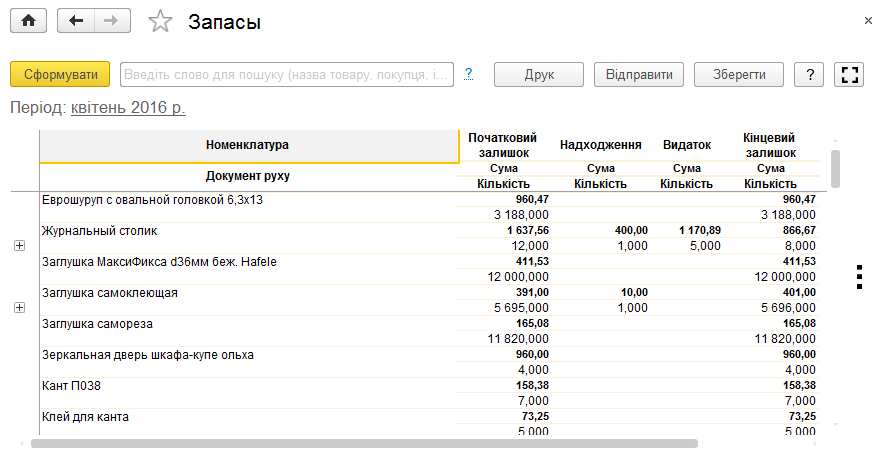
Task: Select receipt sum cell 10,00
Action: (x=634, y=292)
